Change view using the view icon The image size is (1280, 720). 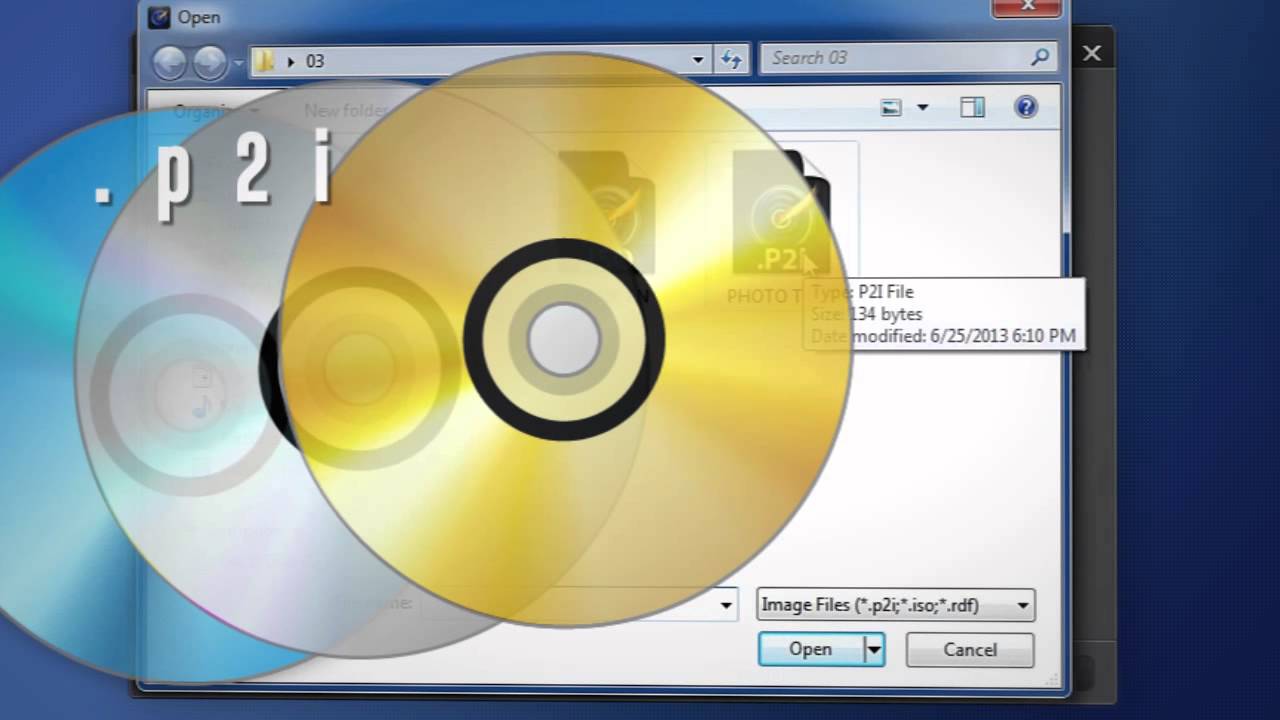point(891,108)
